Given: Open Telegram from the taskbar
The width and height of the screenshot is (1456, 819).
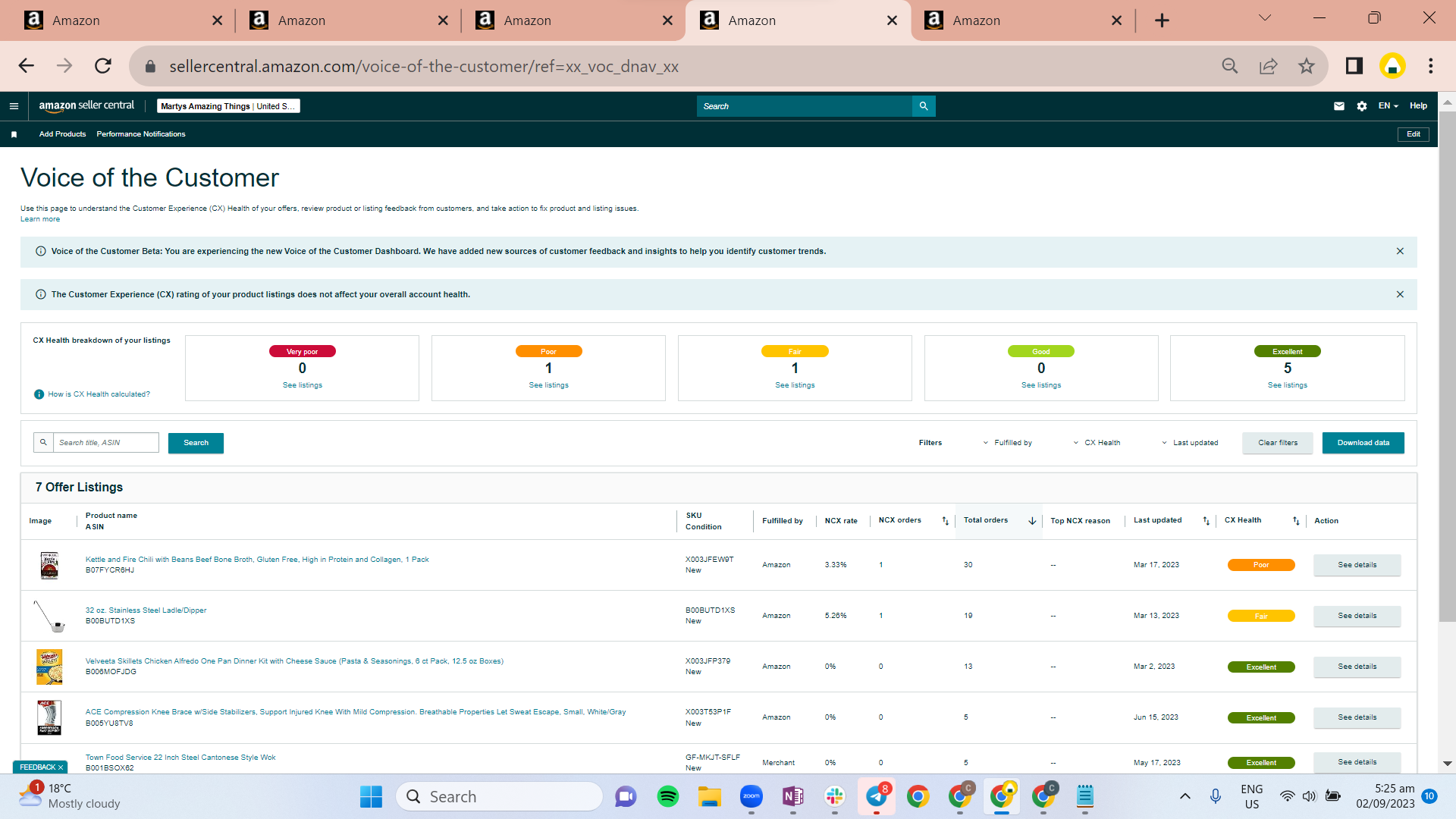Looking at the screenshot, I should click(877, 796).
